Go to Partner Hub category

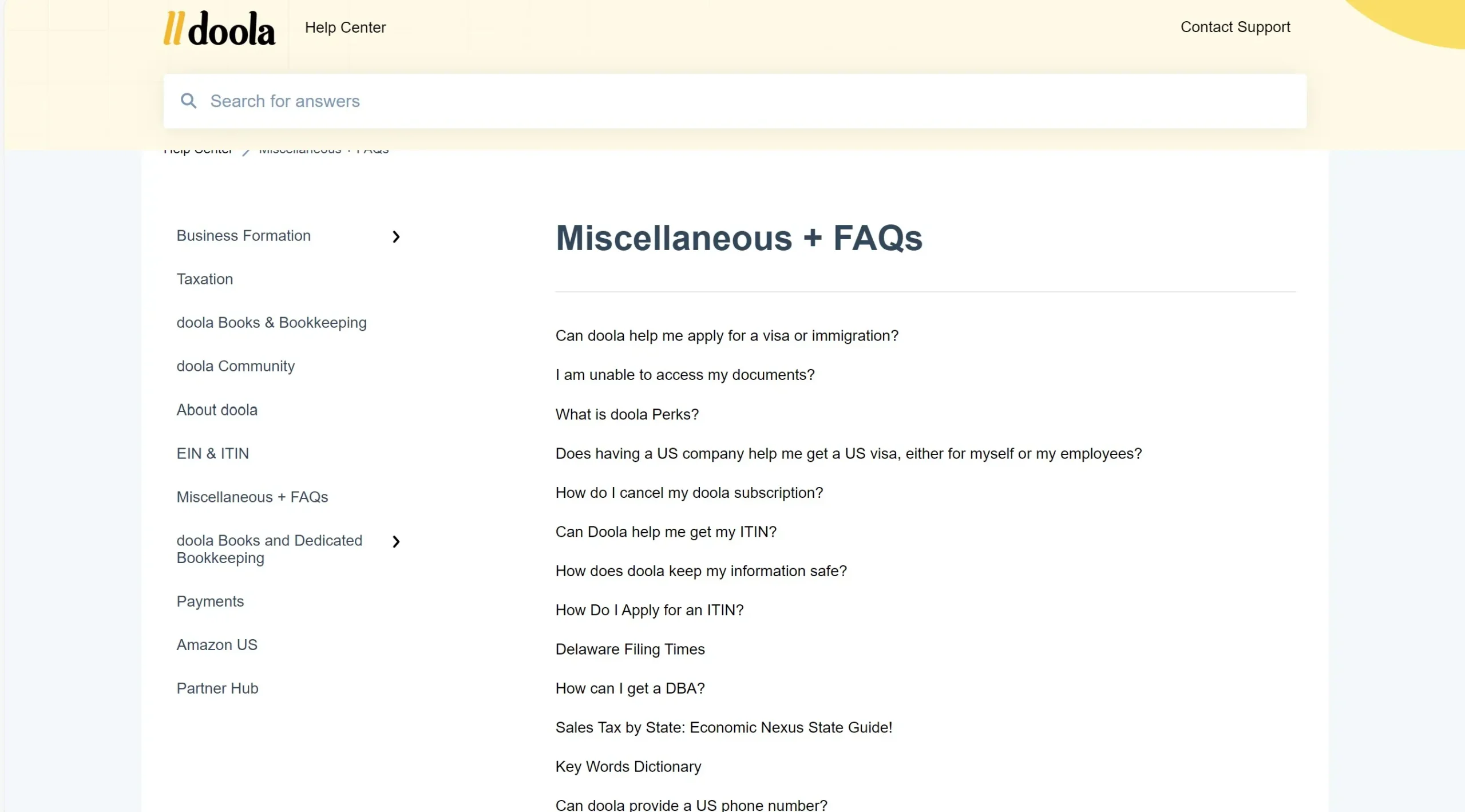[x=217, y=688]
